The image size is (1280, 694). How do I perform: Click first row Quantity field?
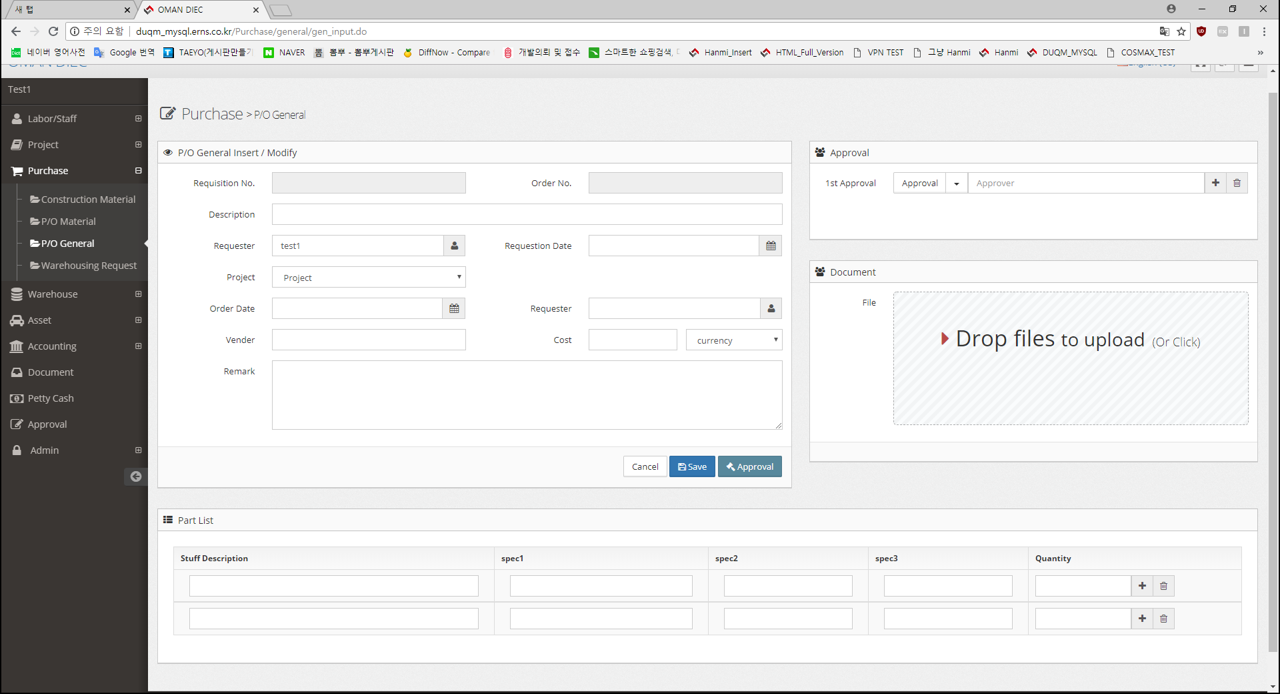(x=1083, y=586)
